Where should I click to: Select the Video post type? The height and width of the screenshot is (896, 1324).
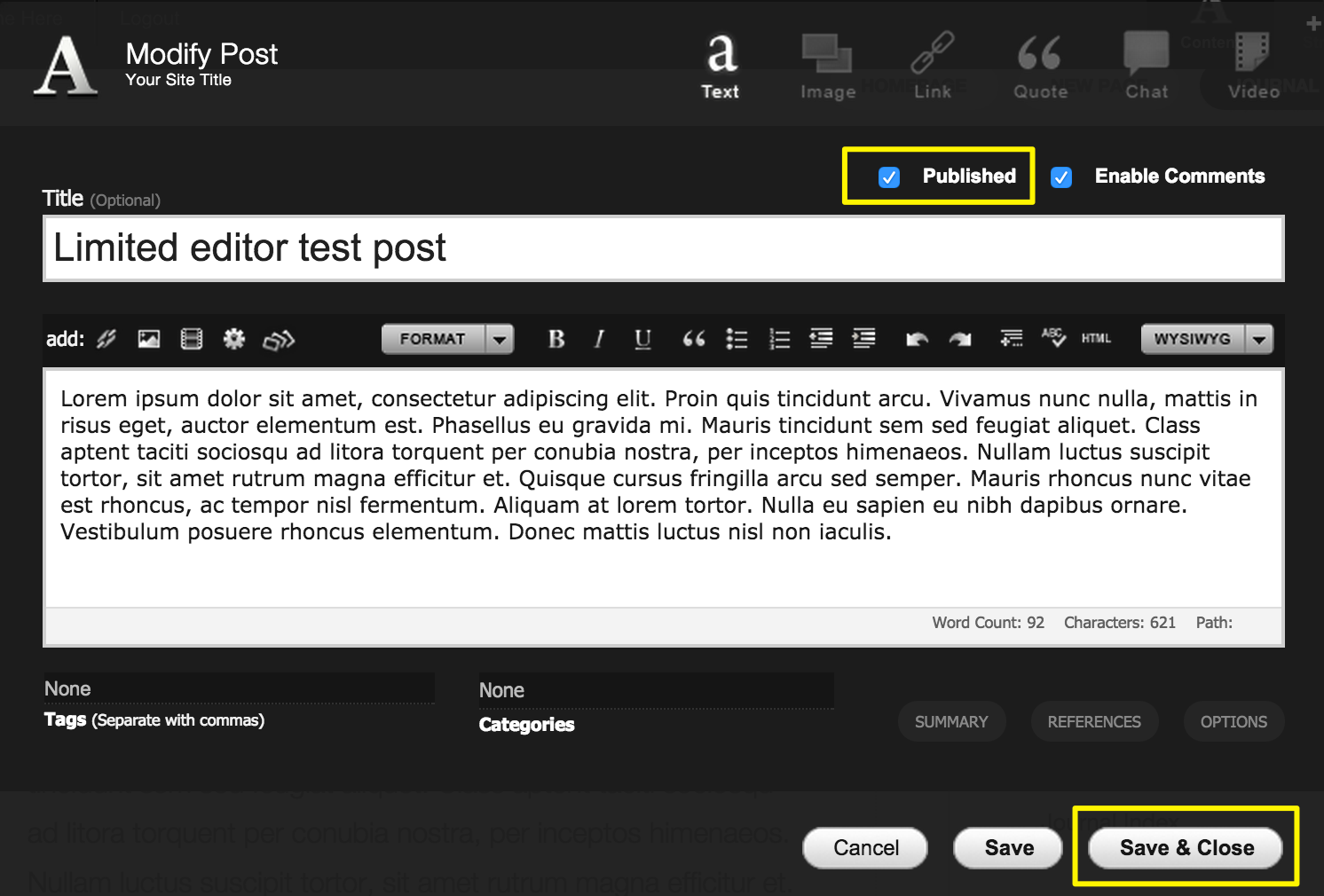point(1253,67)
